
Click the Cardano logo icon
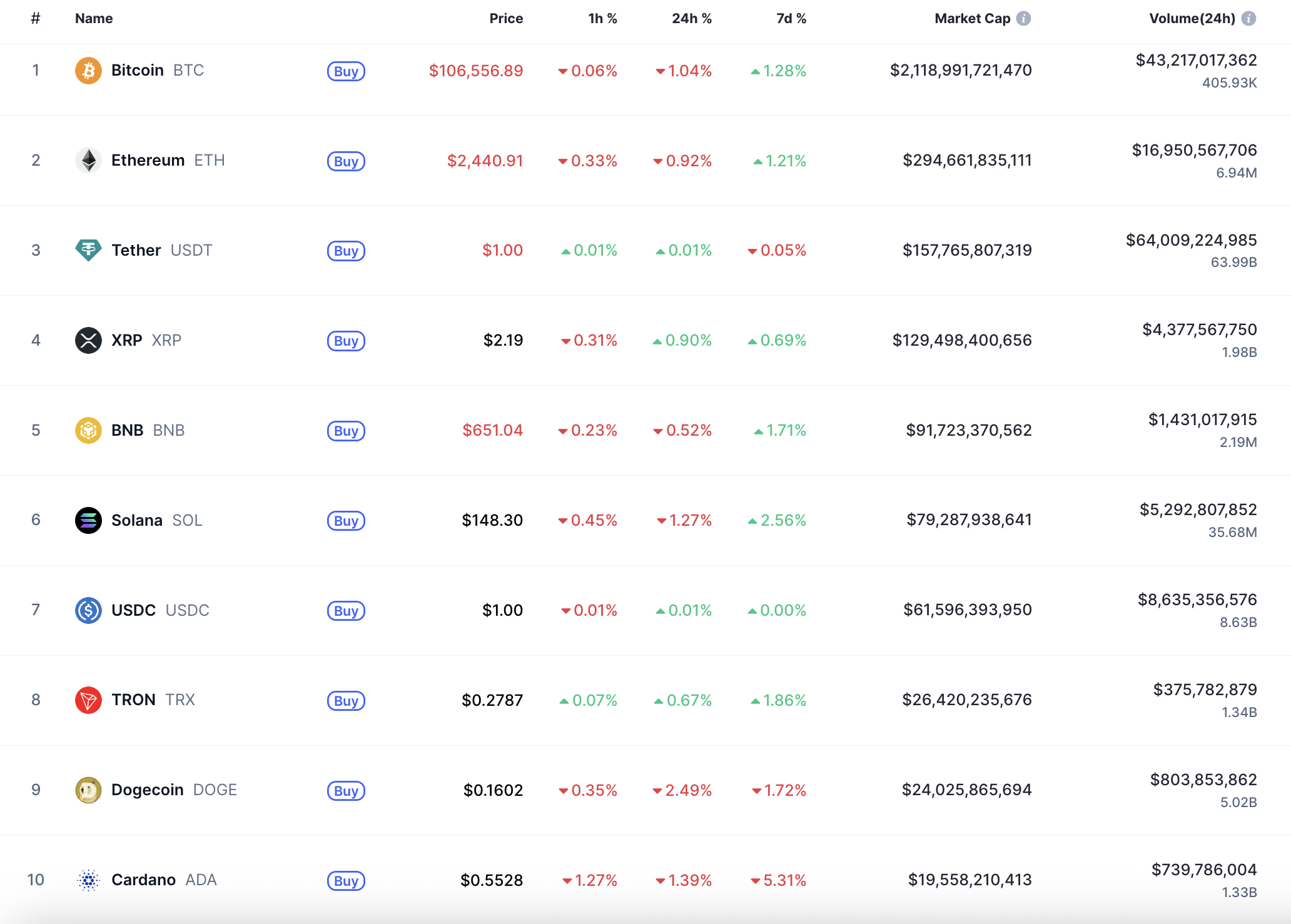88,880
